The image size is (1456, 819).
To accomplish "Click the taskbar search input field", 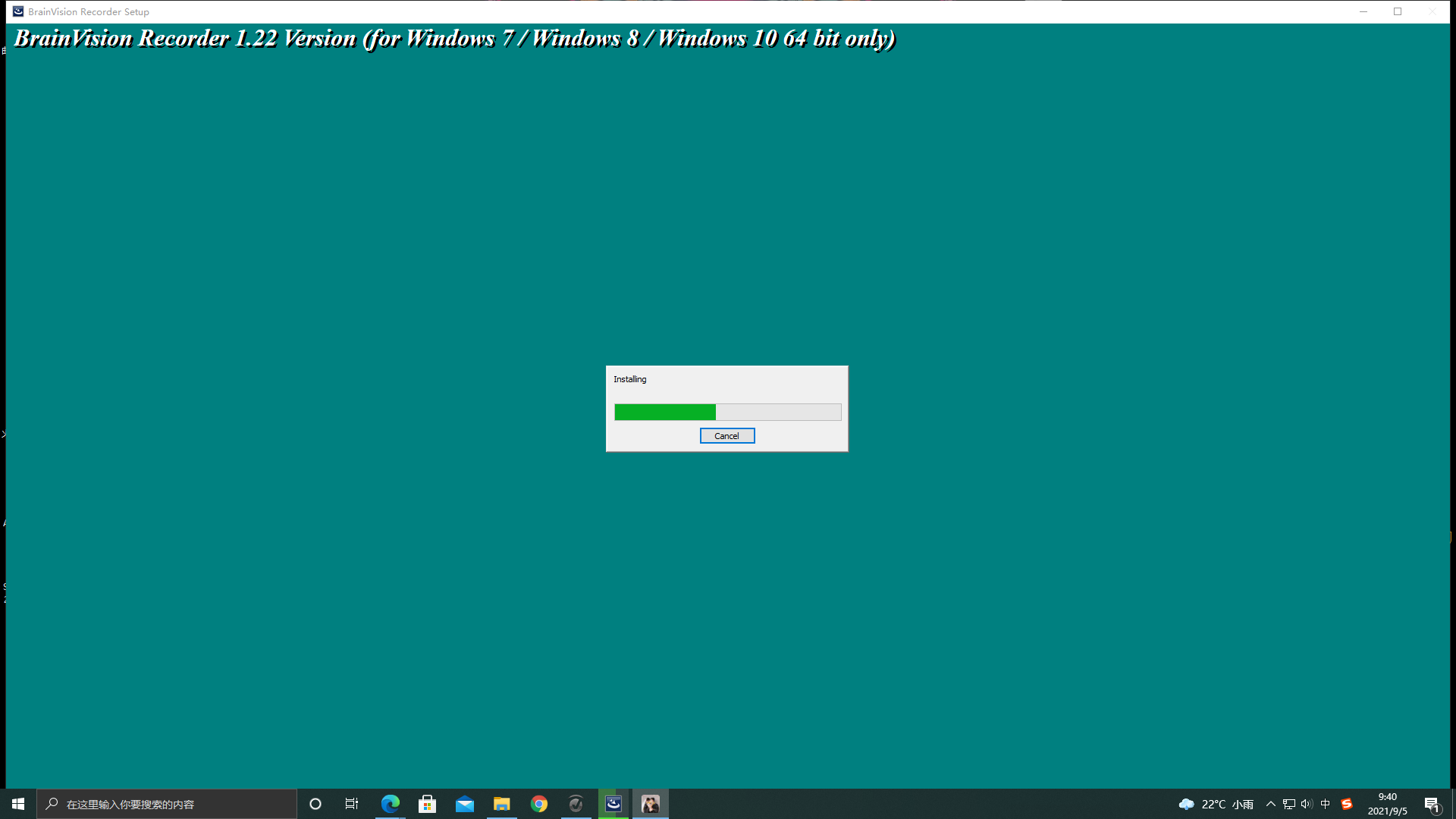I will click(167, 804).
